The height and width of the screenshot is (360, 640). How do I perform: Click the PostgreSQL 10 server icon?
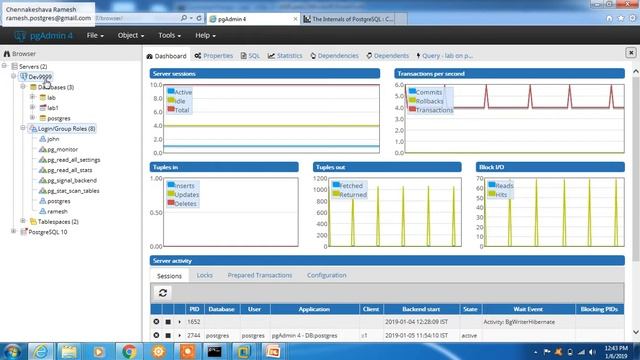point(24,232)
